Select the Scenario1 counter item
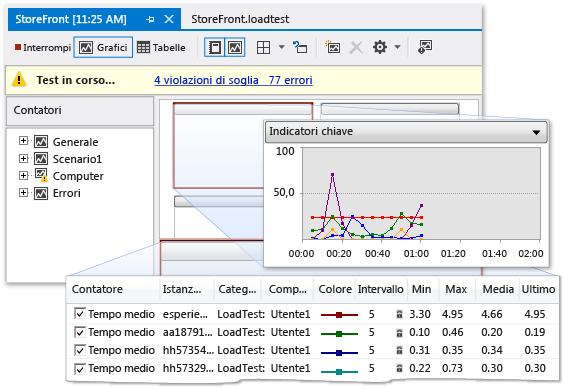 [77, 159]
